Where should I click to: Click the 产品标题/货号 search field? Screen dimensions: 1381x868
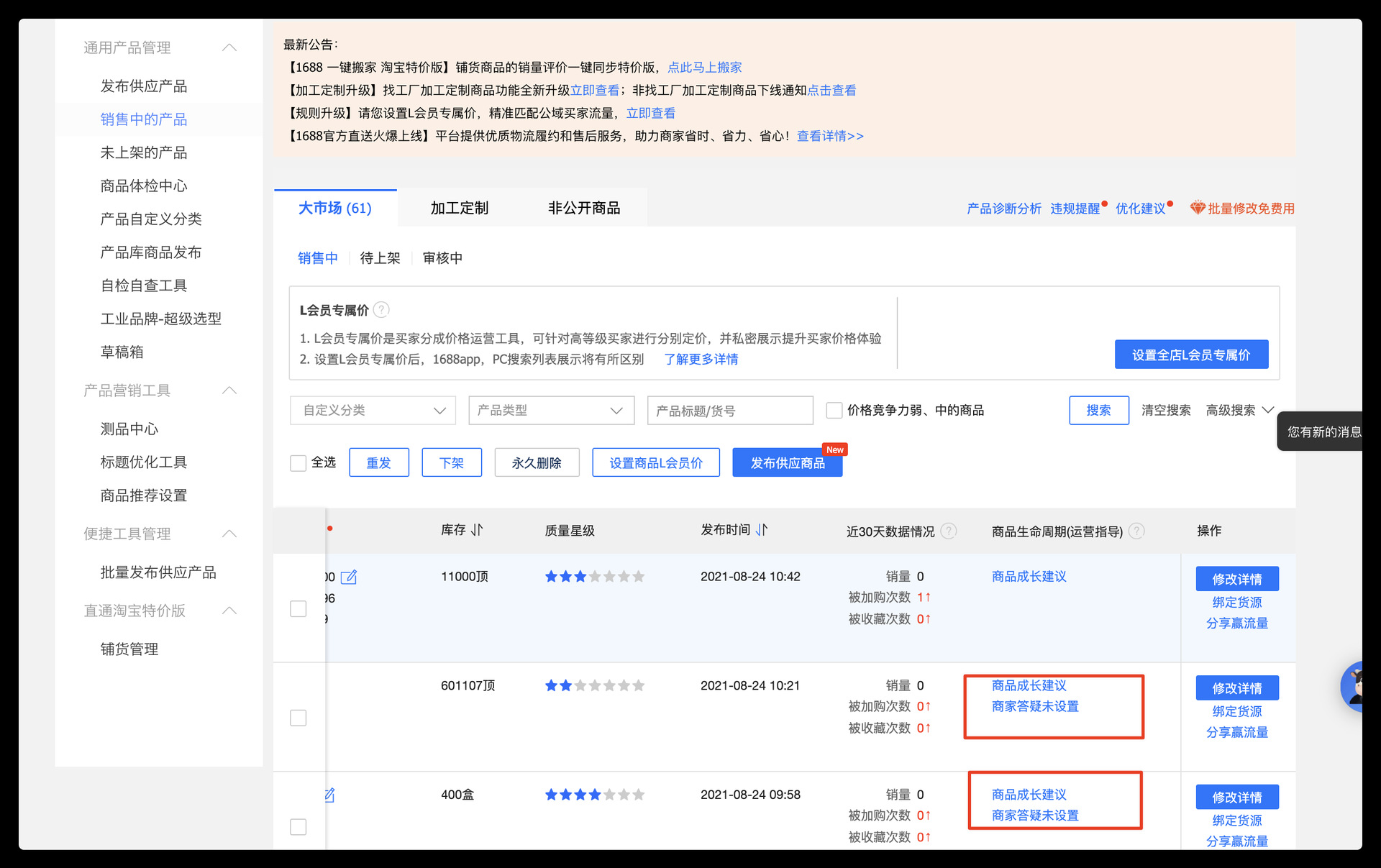tap(729, 411)
